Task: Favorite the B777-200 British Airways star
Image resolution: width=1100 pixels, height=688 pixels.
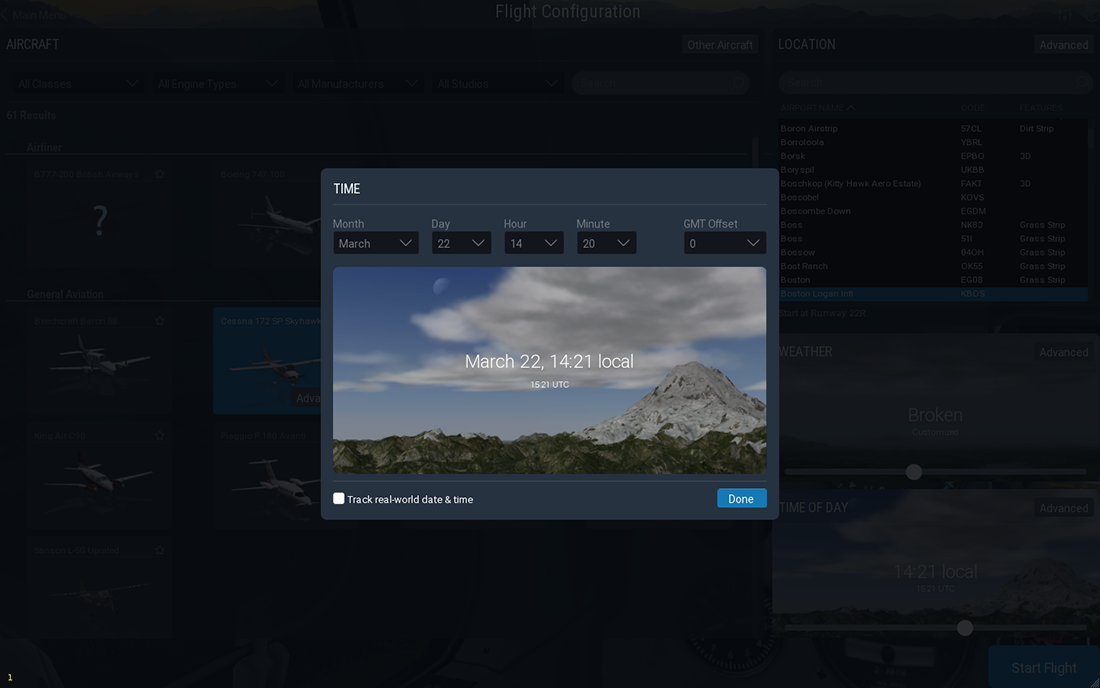Action: [160, 174]
